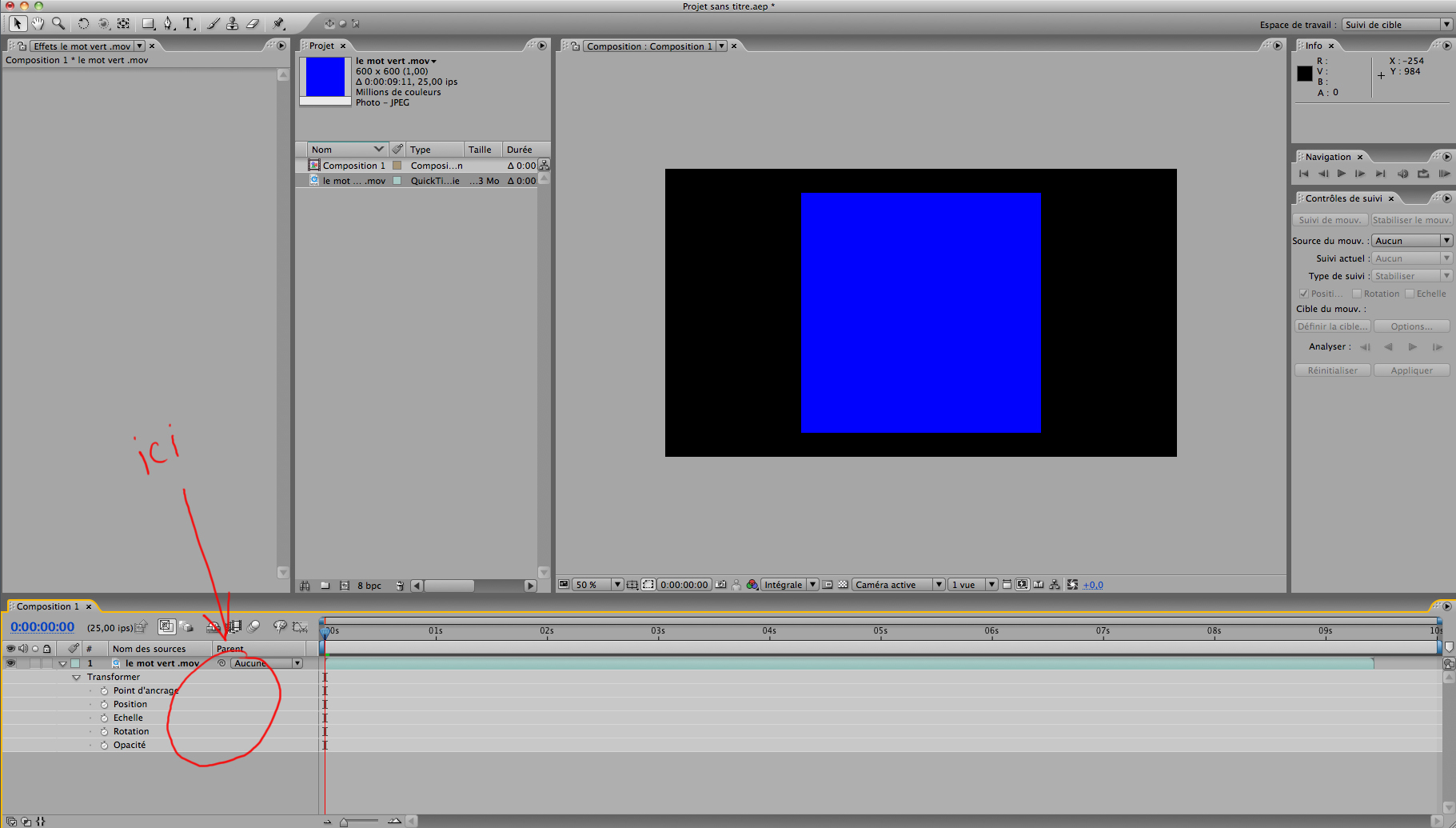
Task: Select the Composition 1 timeline tab
Action: tap(47, 606)
